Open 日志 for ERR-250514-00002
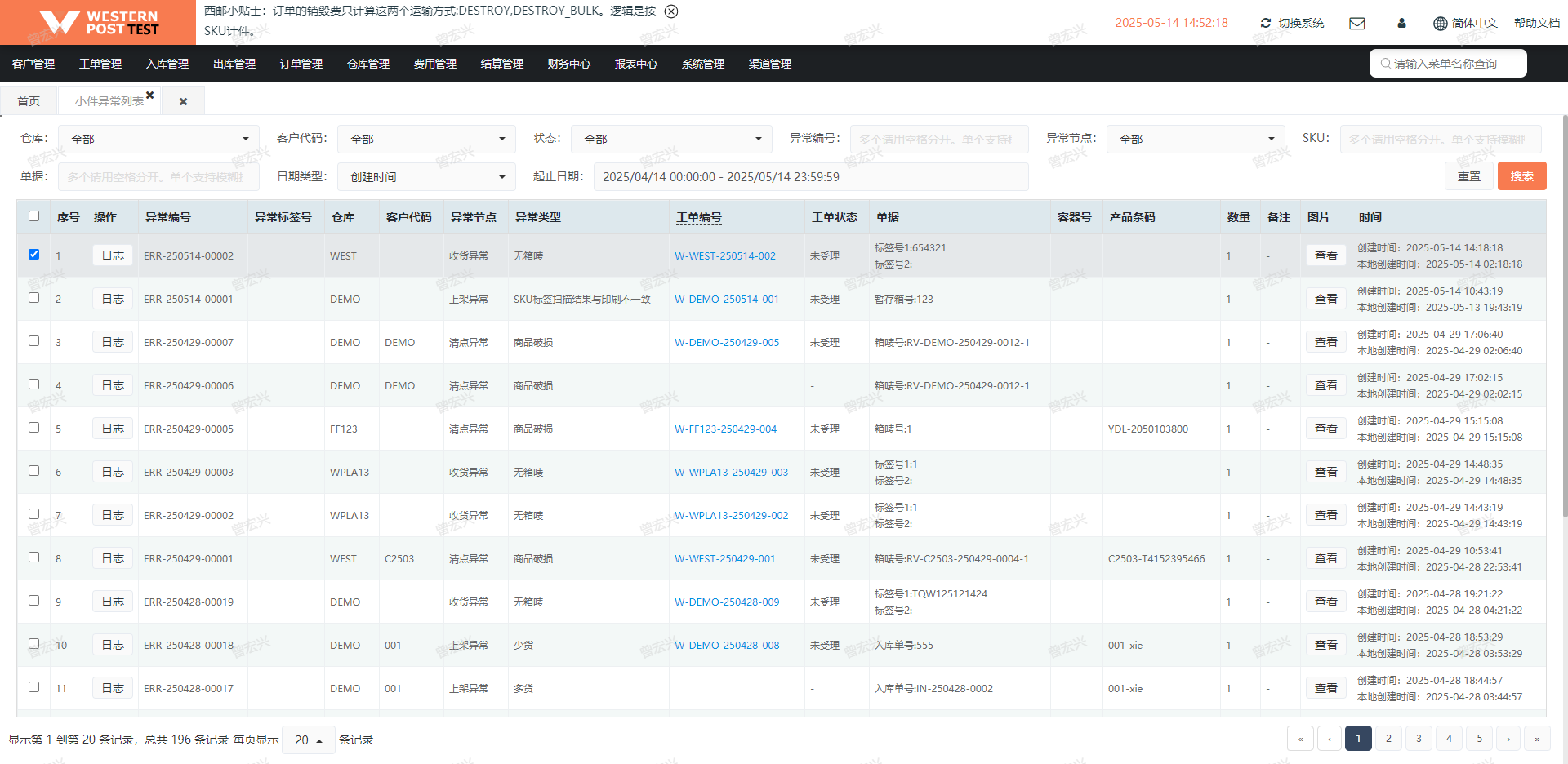The height and width of the screenshot is (764, 1568). [113, 255]
